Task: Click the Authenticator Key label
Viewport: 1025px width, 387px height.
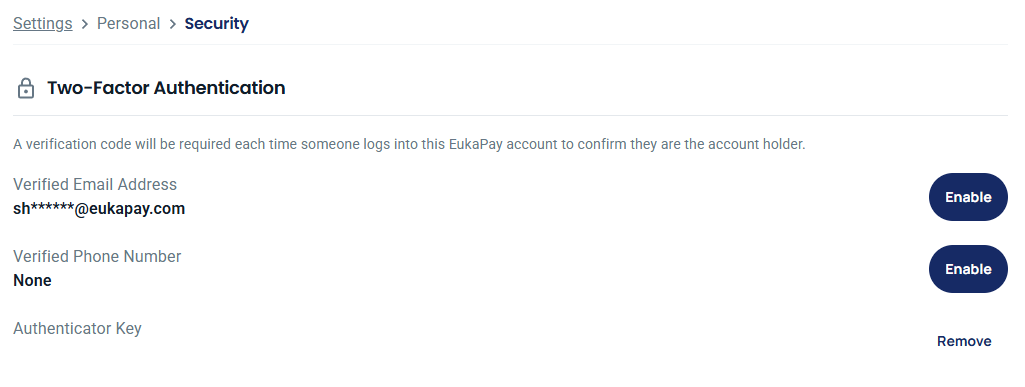Action: pos(77,328)
